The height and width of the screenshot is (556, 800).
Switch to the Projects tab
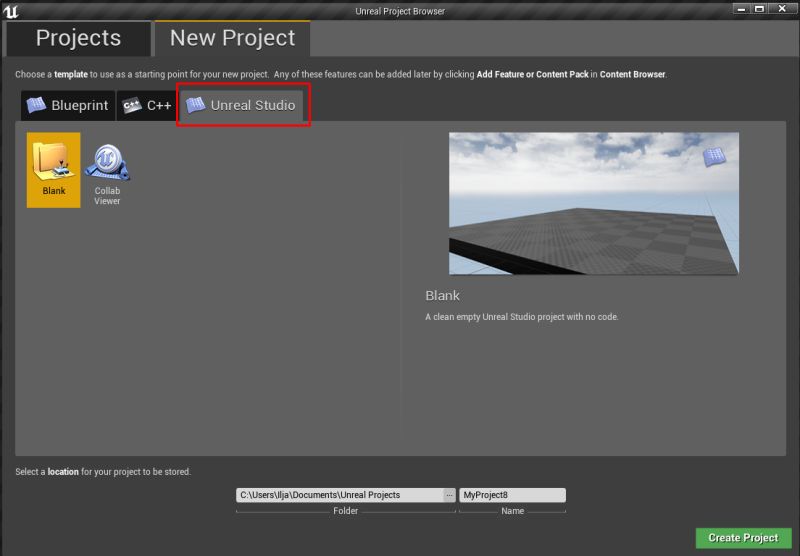click(78, 38)
